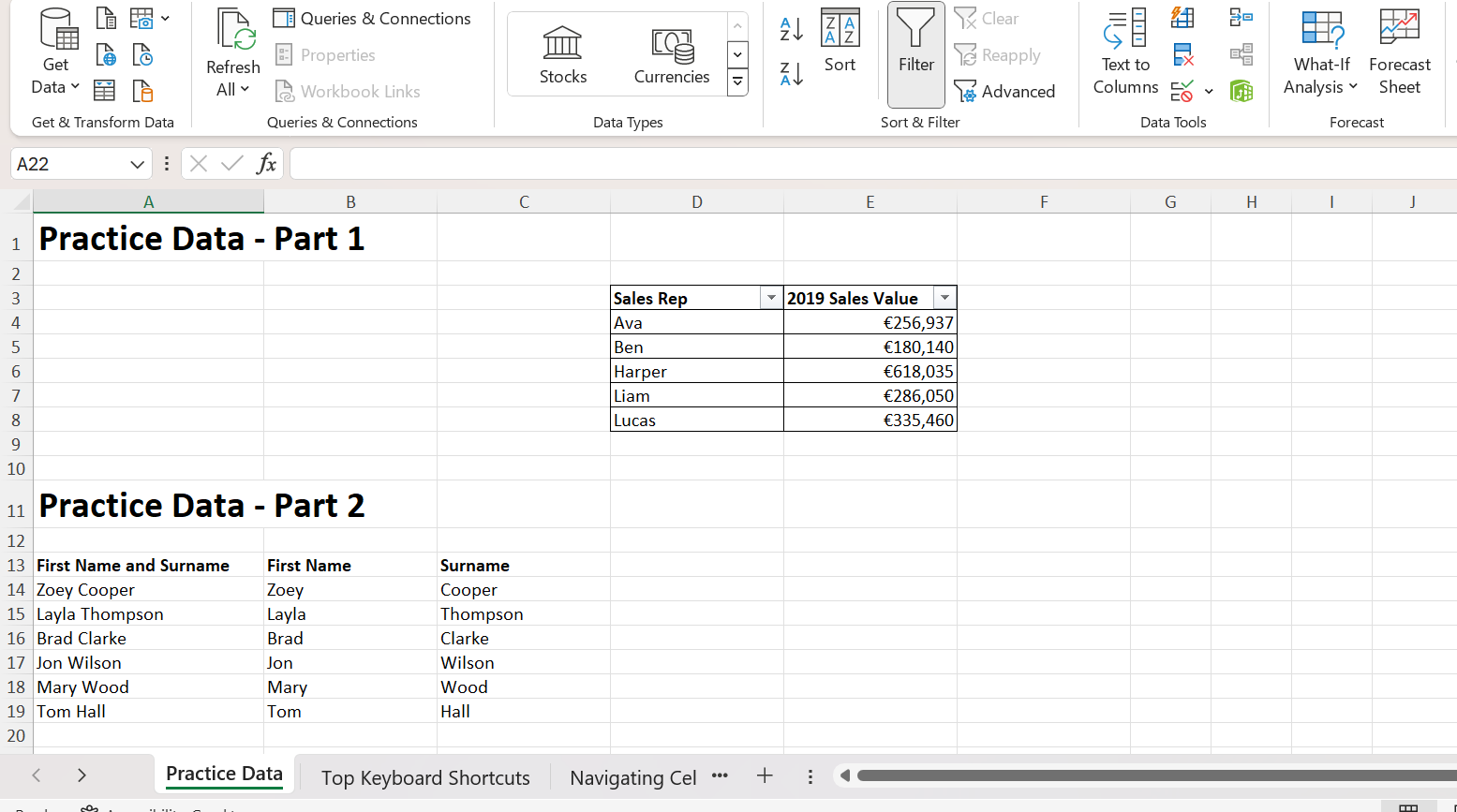This screenshot has height=812, width=1457.
Task: Select row 13 header
Action: [x=16, y=565]
